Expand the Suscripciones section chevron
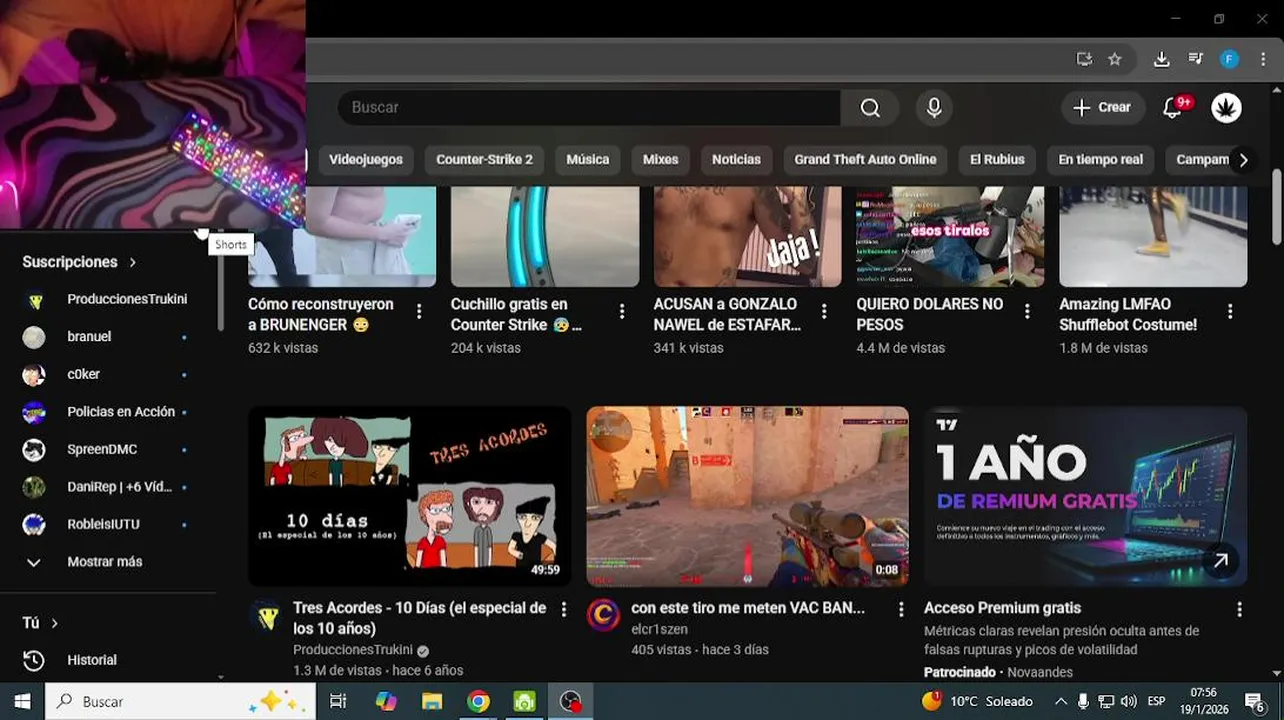 tap(132, 262)
